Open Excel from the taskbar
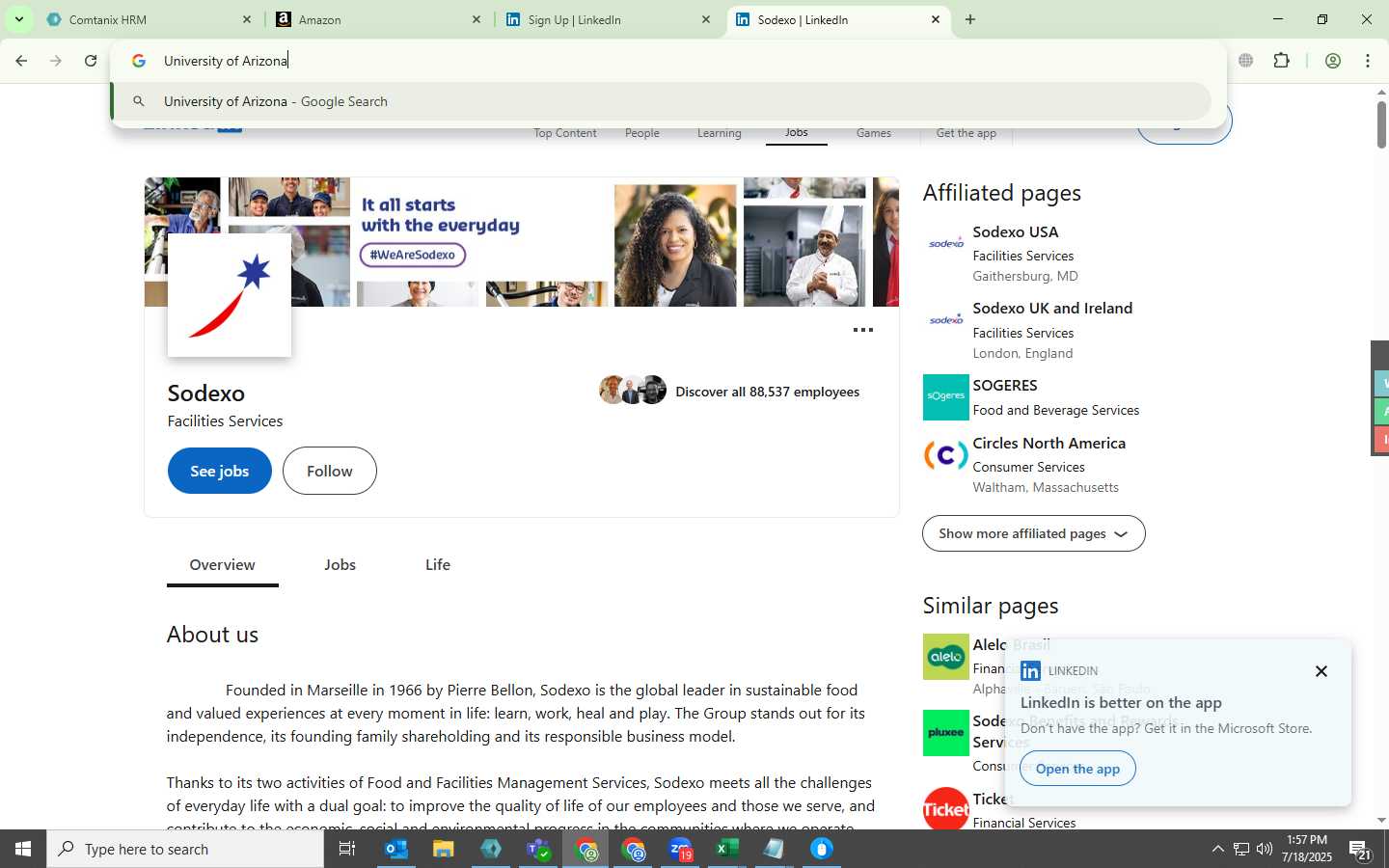 tap(727, 849)
